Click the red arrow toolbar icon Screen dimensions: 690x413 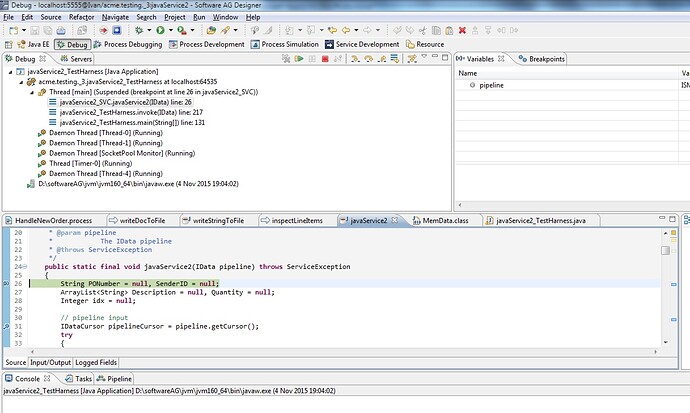[103, 30]
